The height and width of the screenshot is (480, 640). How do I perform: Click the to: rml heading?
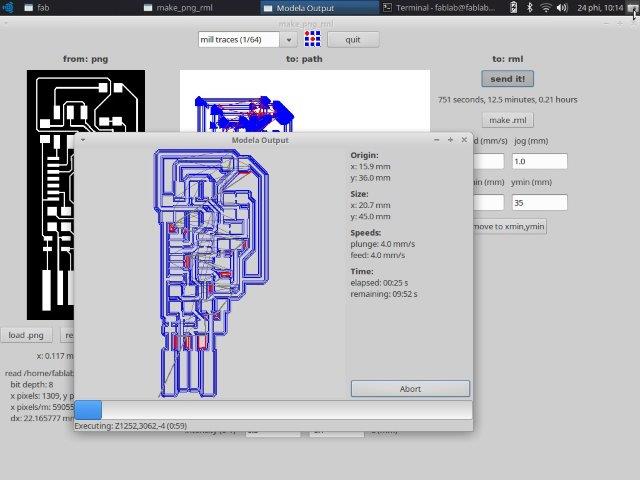tap(507, 59)
